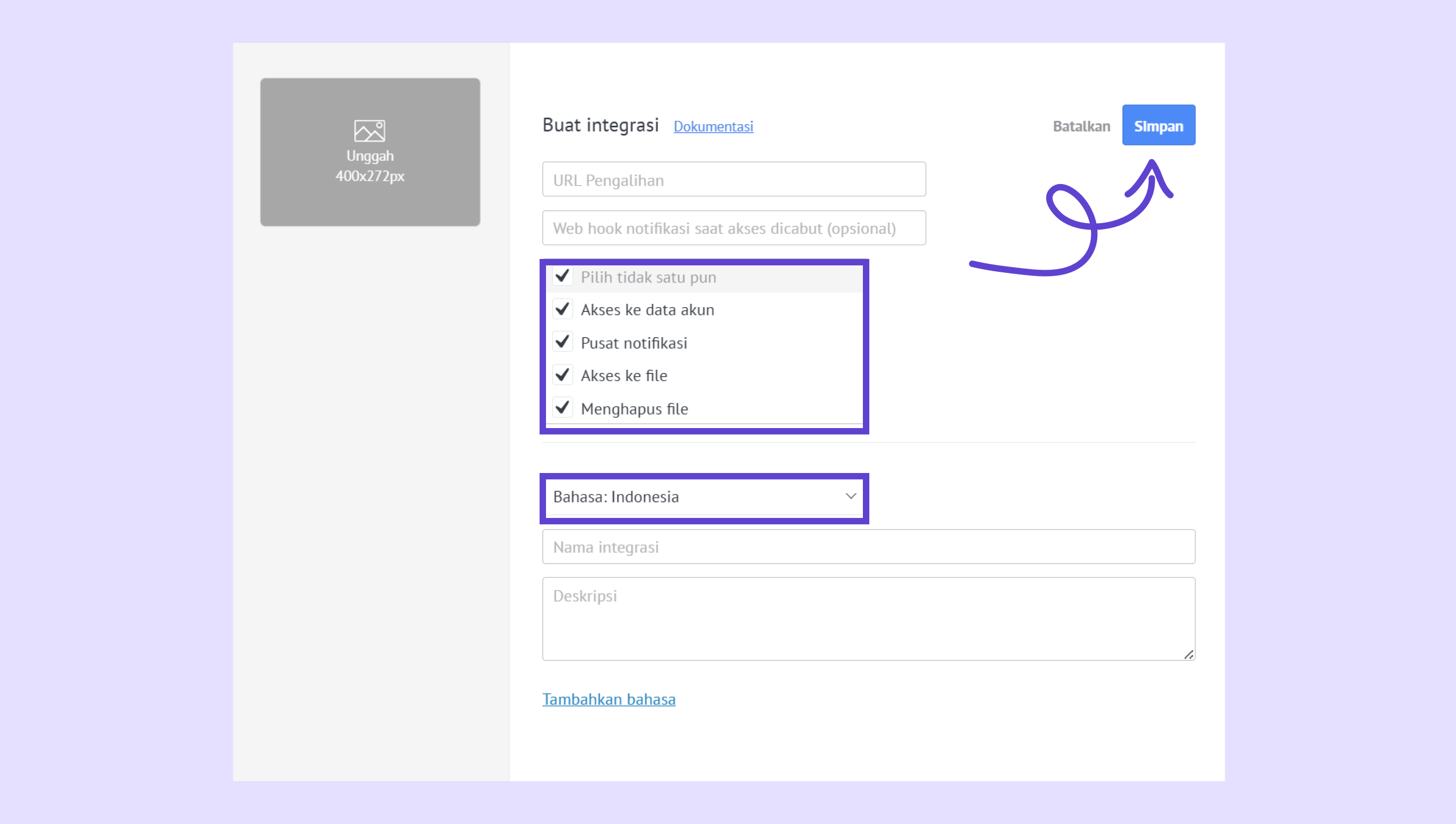Uncheck the Menghapus file checkbox
This screenshot has width=1456, height=824.
[x=562, y=408]
